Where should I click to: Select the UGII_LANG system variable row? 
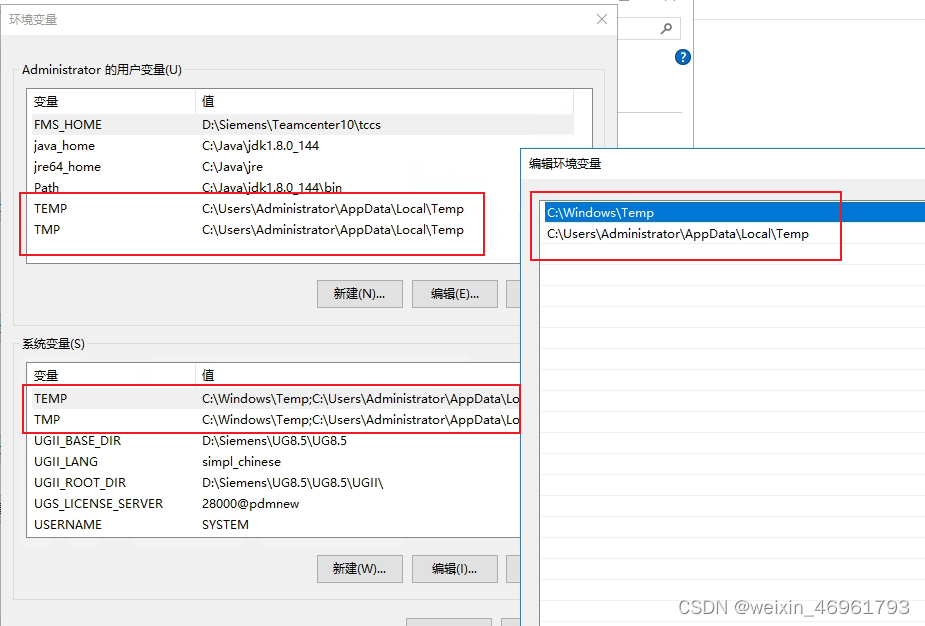click(x=66, y=462)
